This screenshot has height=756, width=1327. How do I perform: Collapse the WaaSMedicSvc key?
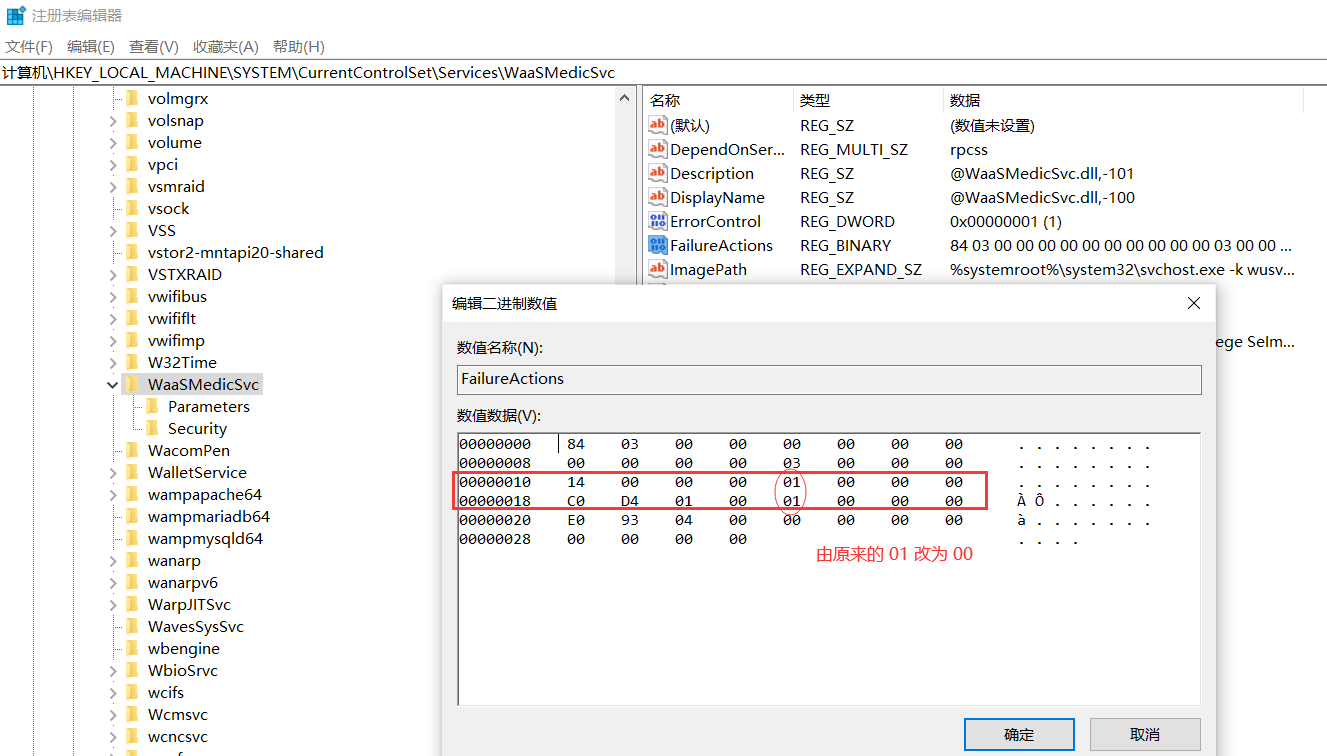pos(113,385)
